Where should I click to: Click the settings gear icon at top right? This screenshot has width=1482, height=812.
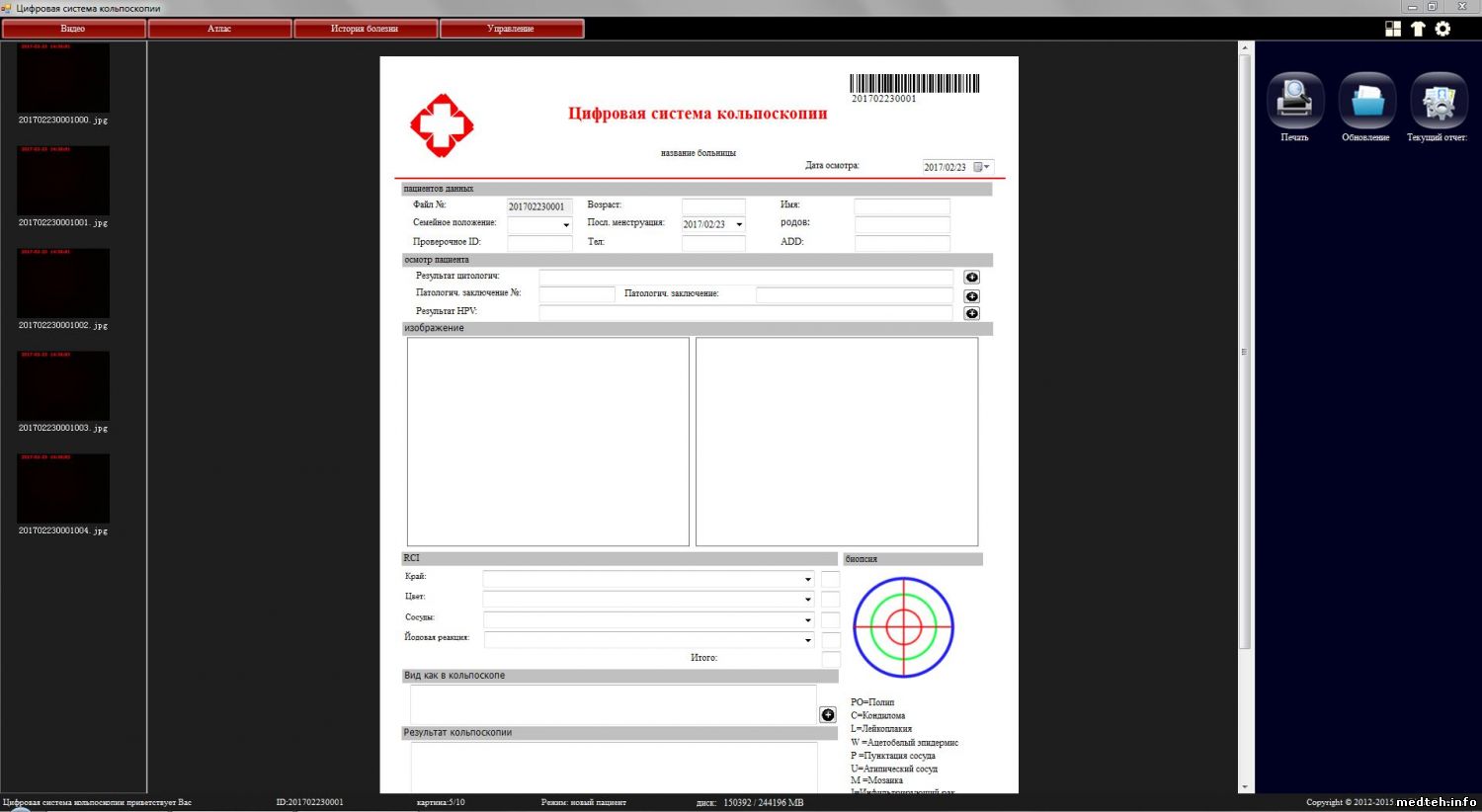click(x=1442, y=29)
